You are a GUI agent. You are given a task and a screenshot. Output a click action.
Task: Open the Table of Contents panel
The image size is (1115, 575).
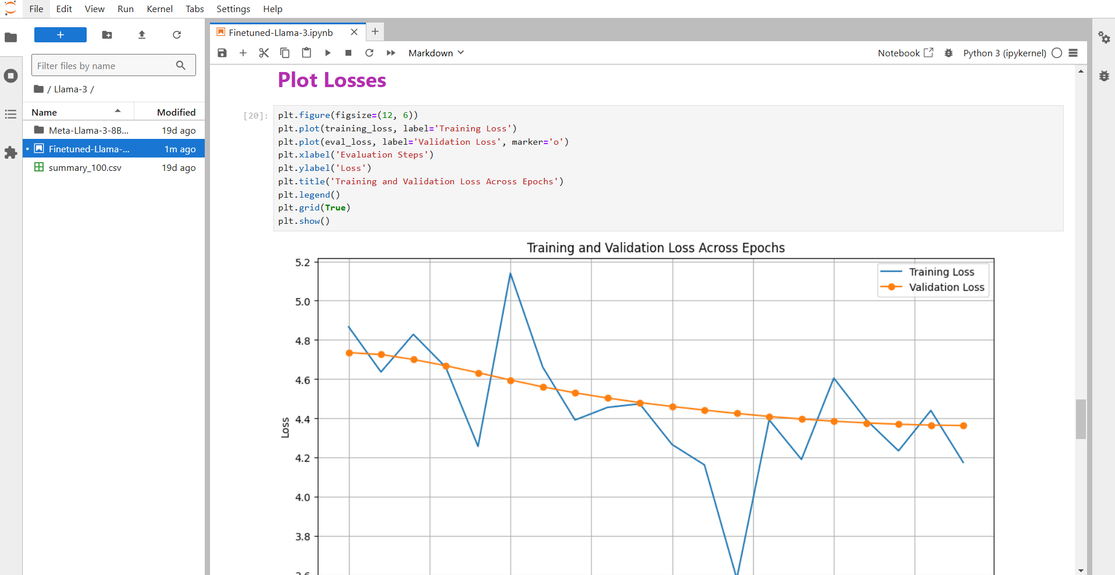11,114
